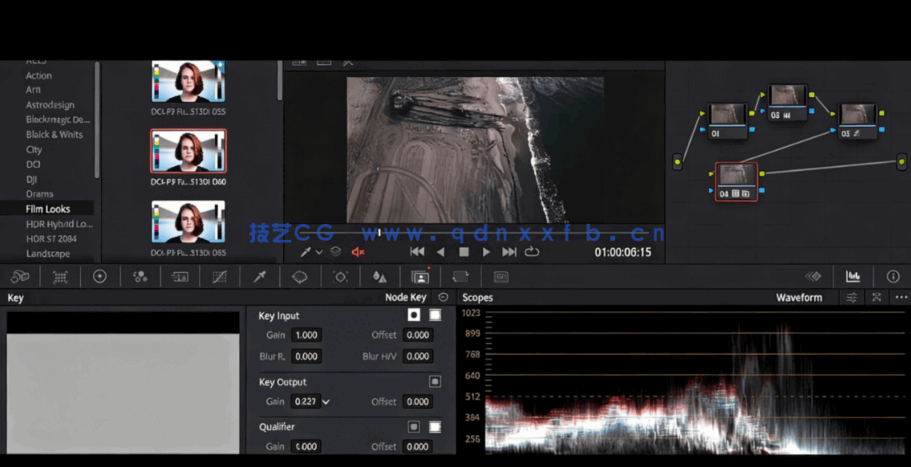The height and width of the screenshot is (467, 911).
Task: Click the Blur H/V value field
Action: (x=418, y=356)
